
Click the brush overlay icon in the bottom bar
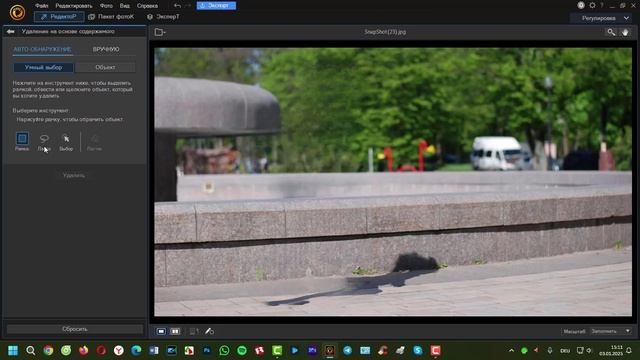click(x=209, y=331)
